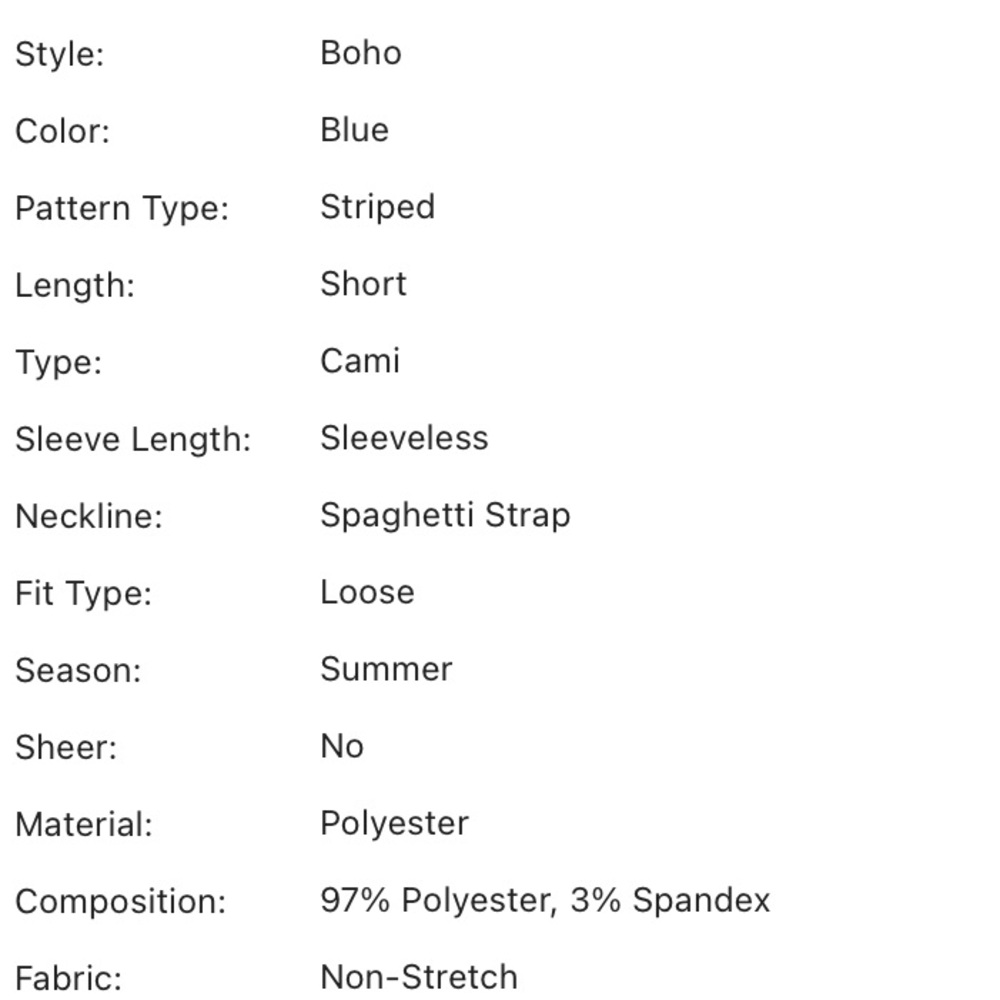Image resolution: width=1000 pixels, height=1000 pixels.
Task: Click the Neckline label
Action: tap(88, 517)
